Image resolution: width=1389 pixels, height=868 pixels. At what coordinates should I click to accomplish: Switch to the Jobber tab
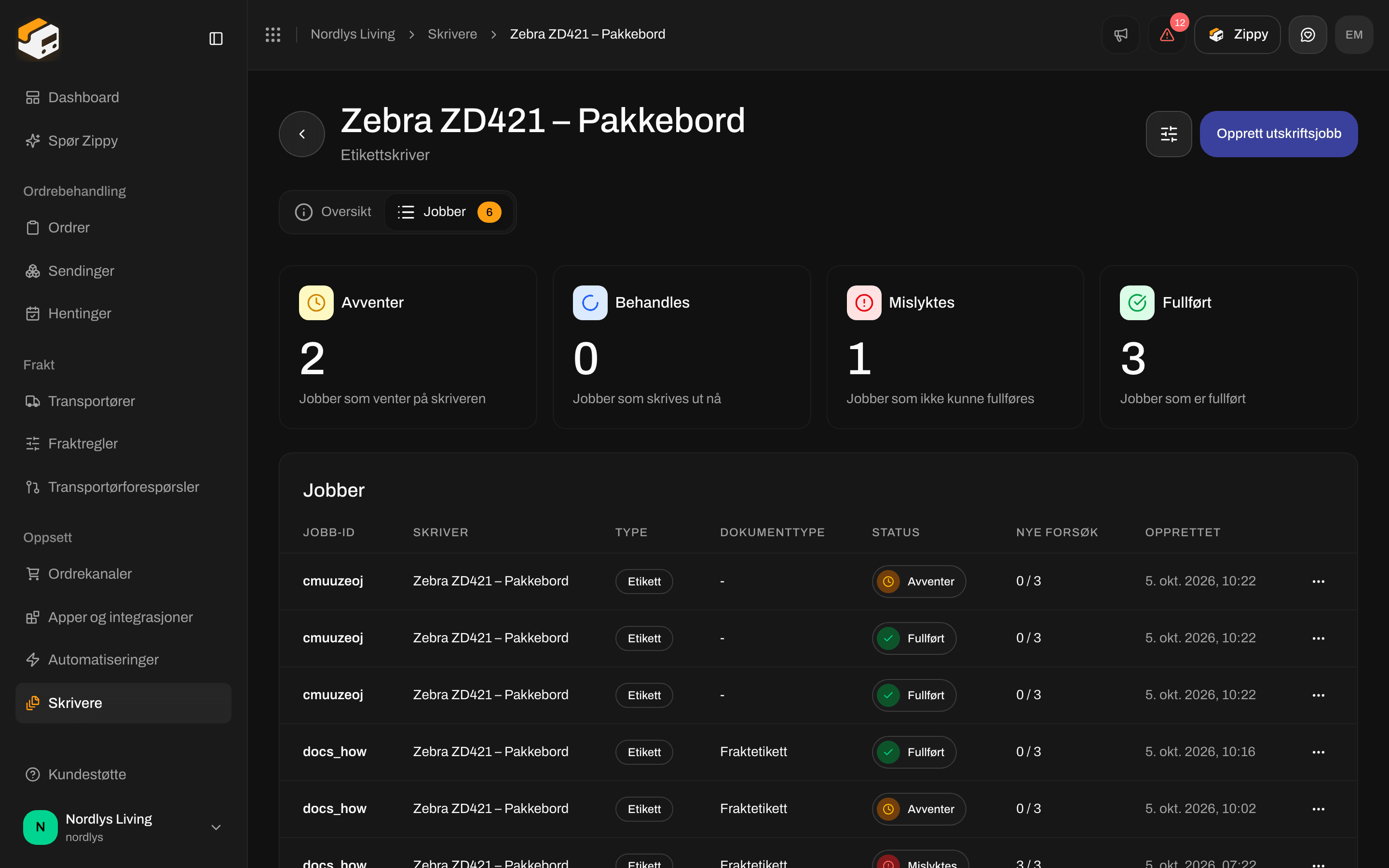[449, 212]
